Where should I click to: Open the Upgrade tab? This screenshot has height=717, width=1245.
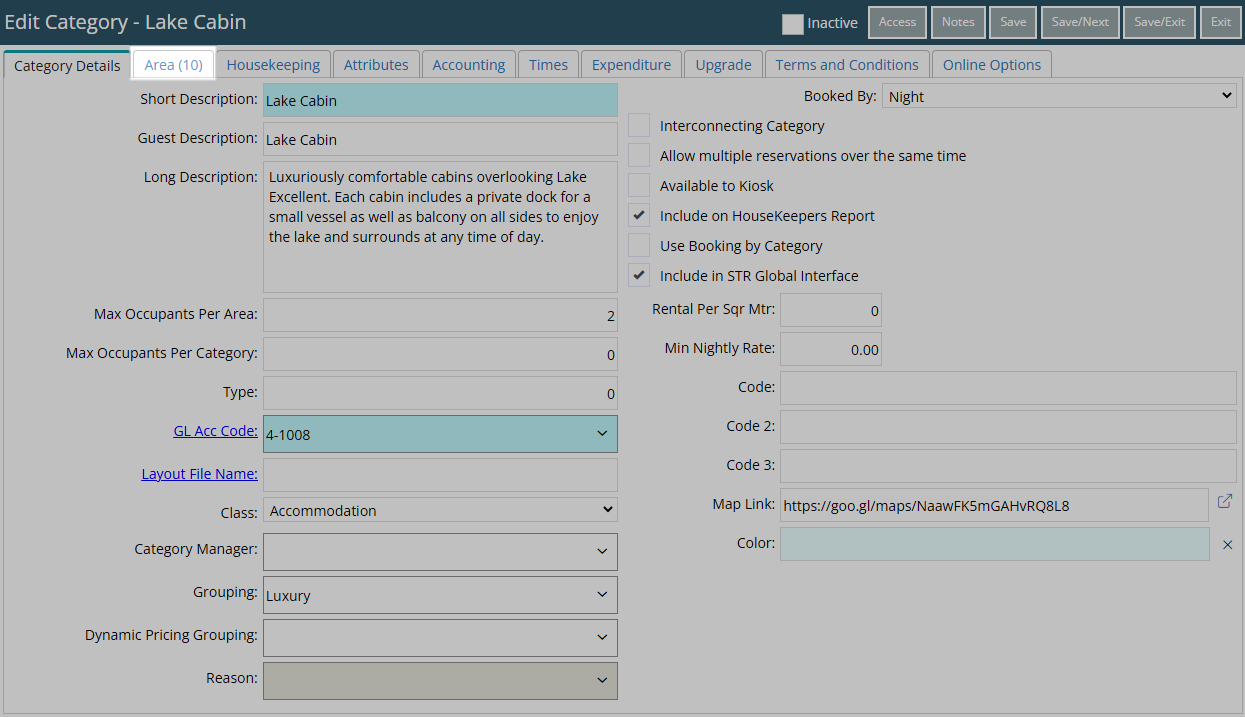click(724, 65)
